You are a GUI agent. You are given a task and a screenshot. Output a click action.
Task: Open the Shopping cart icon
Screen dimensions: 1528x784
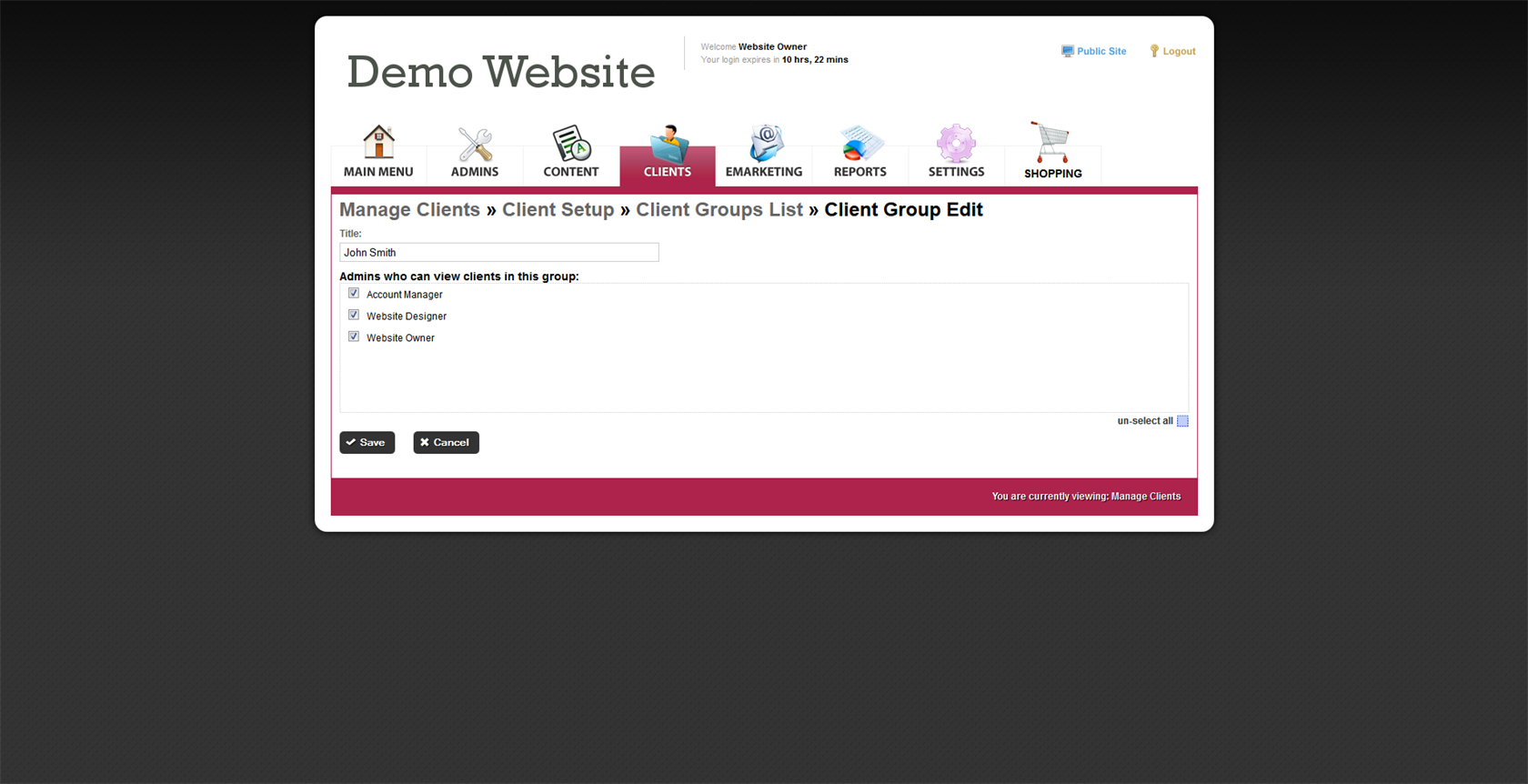pyautogui.click(x=1051, y=143)
